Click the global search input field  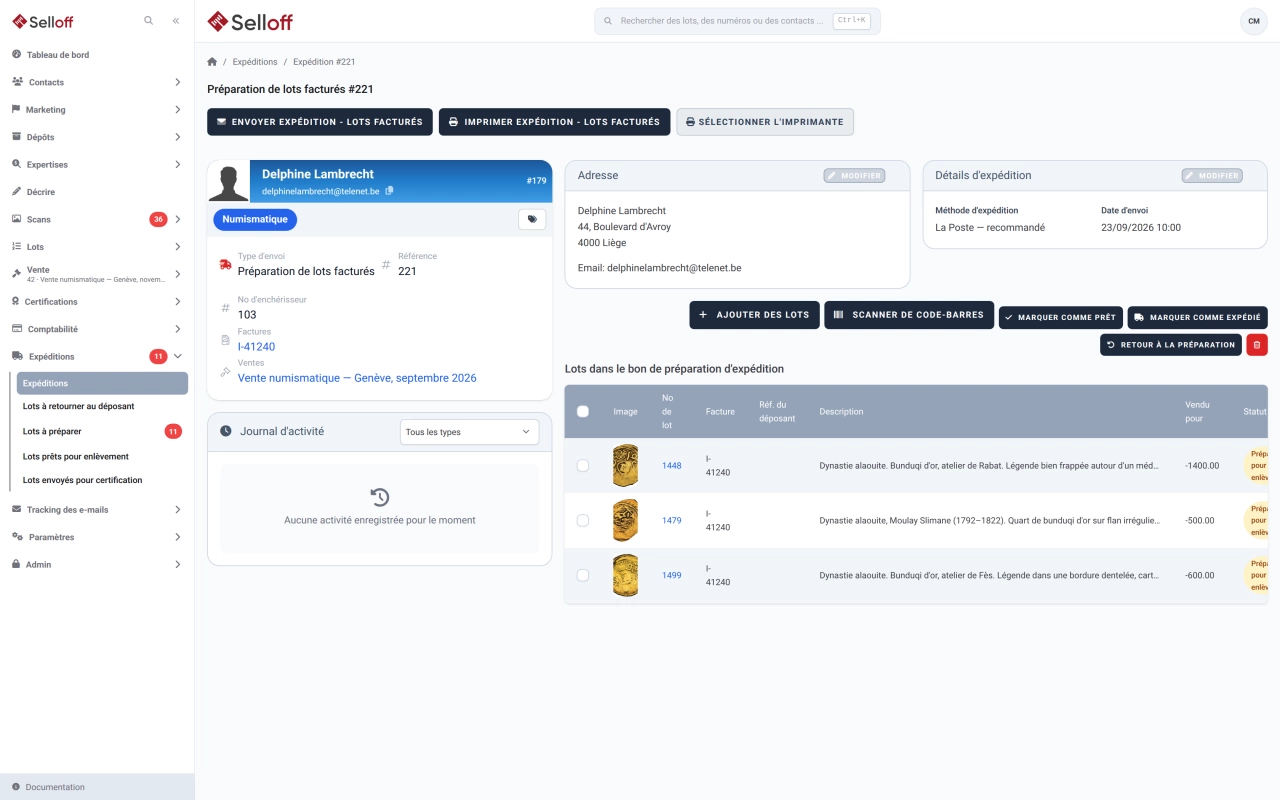pos(737,21)
